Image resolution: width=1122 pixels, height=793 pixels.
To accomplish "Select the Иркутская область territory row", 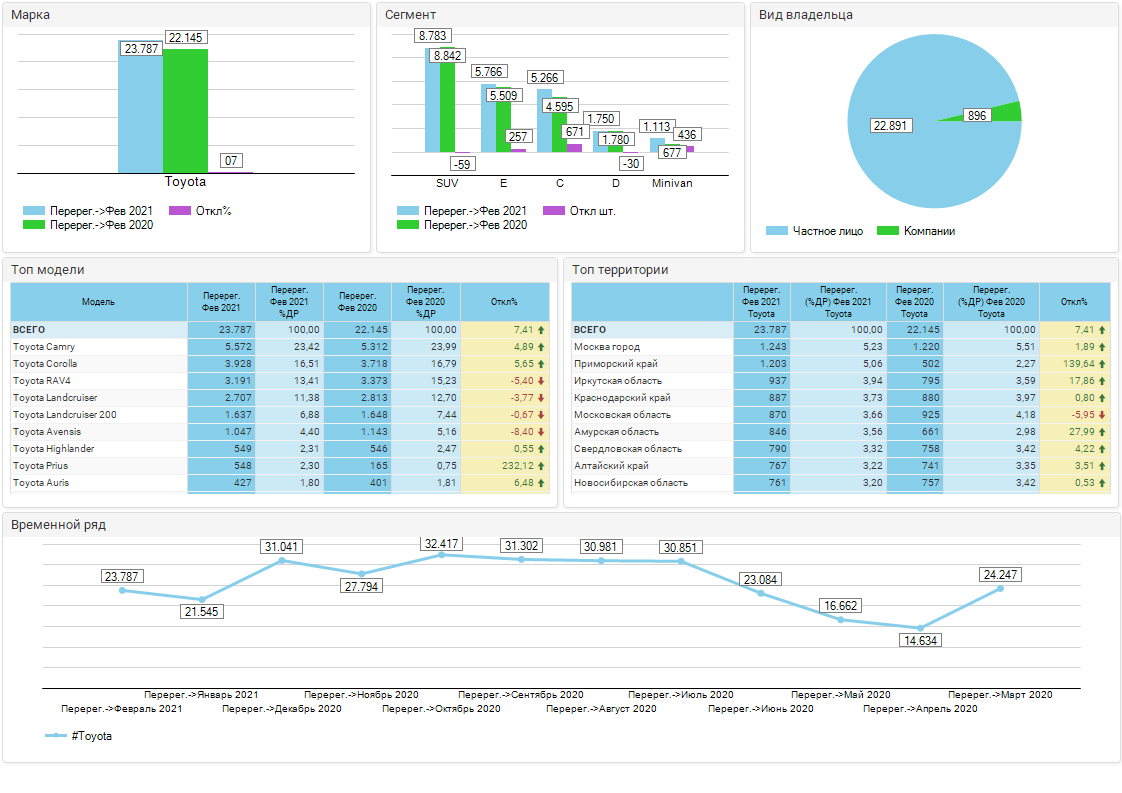I will (841, 381).
